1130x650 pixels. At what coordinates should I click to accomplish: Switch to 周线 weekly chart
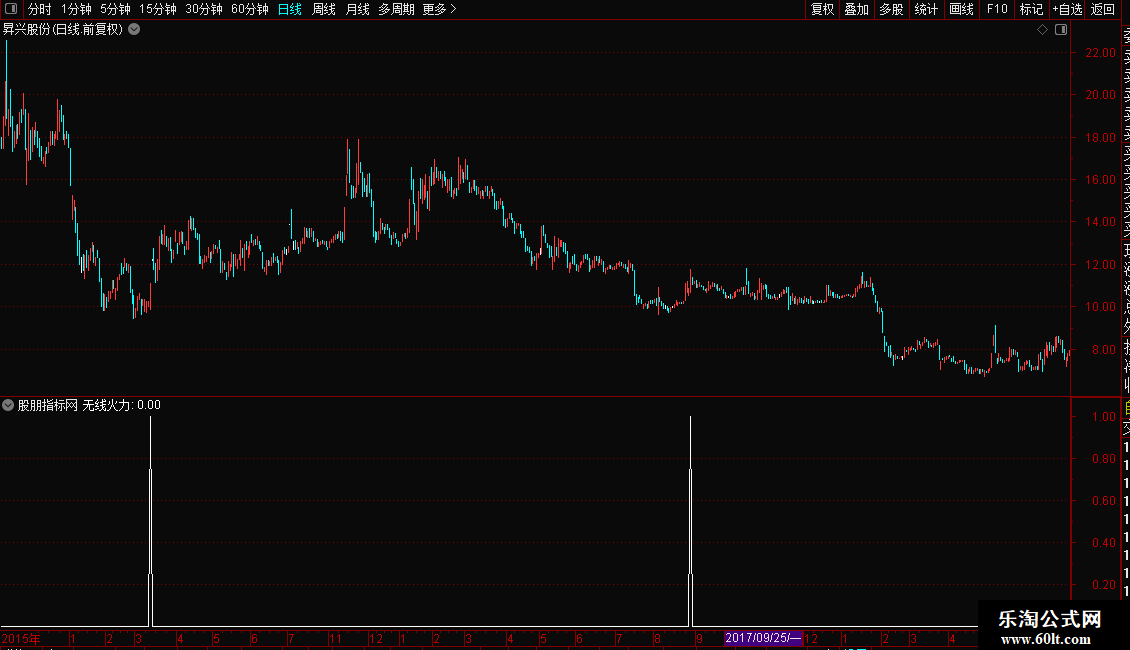(324, 9)
